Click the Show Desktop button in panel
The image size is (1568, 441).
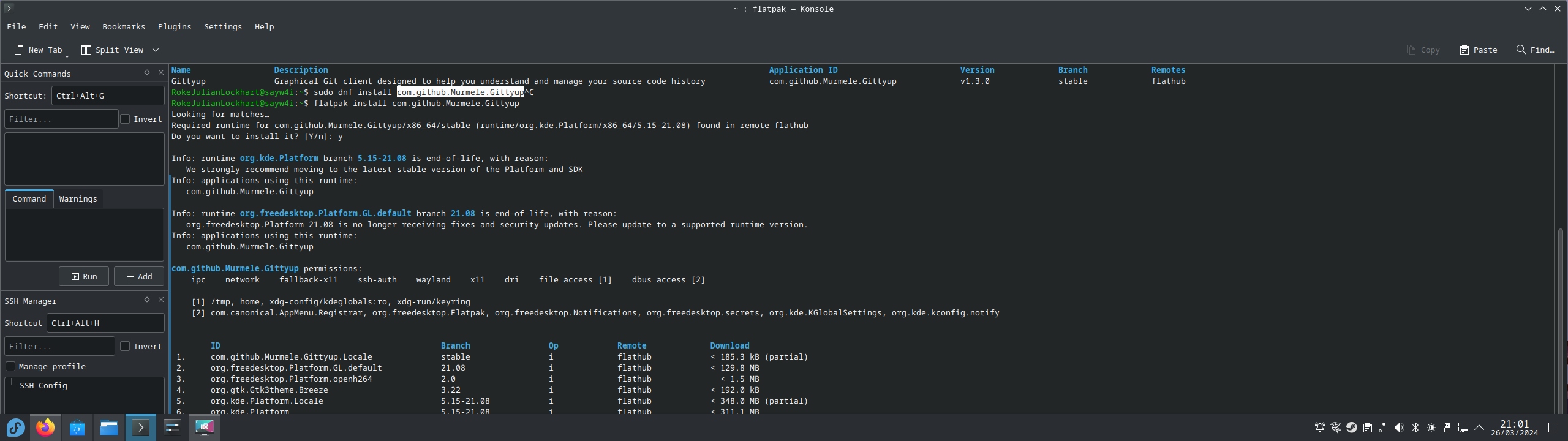1553,428
